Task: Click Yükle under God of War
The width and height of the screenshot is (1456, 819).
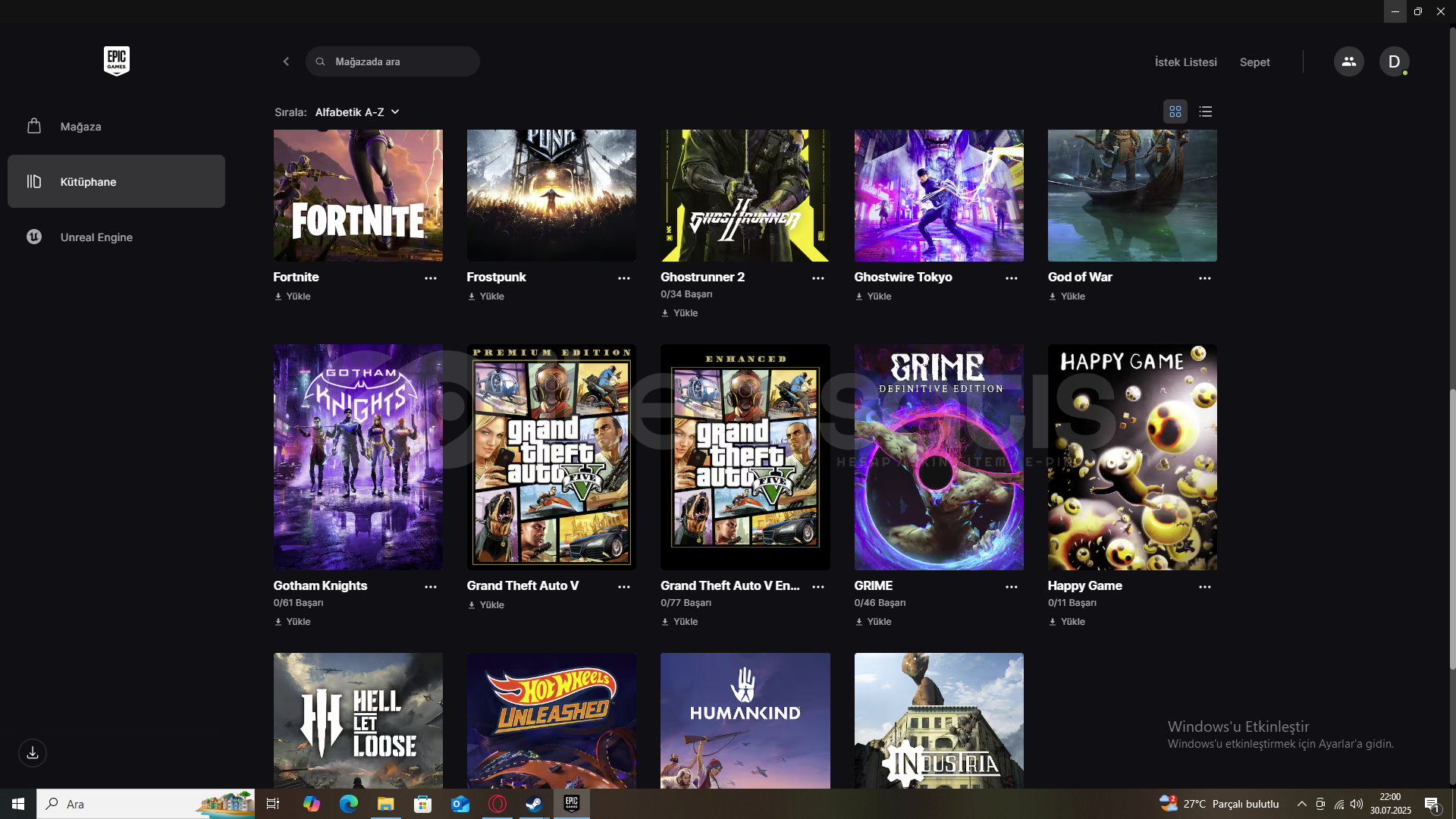Action: click(x=1067, y=297)
